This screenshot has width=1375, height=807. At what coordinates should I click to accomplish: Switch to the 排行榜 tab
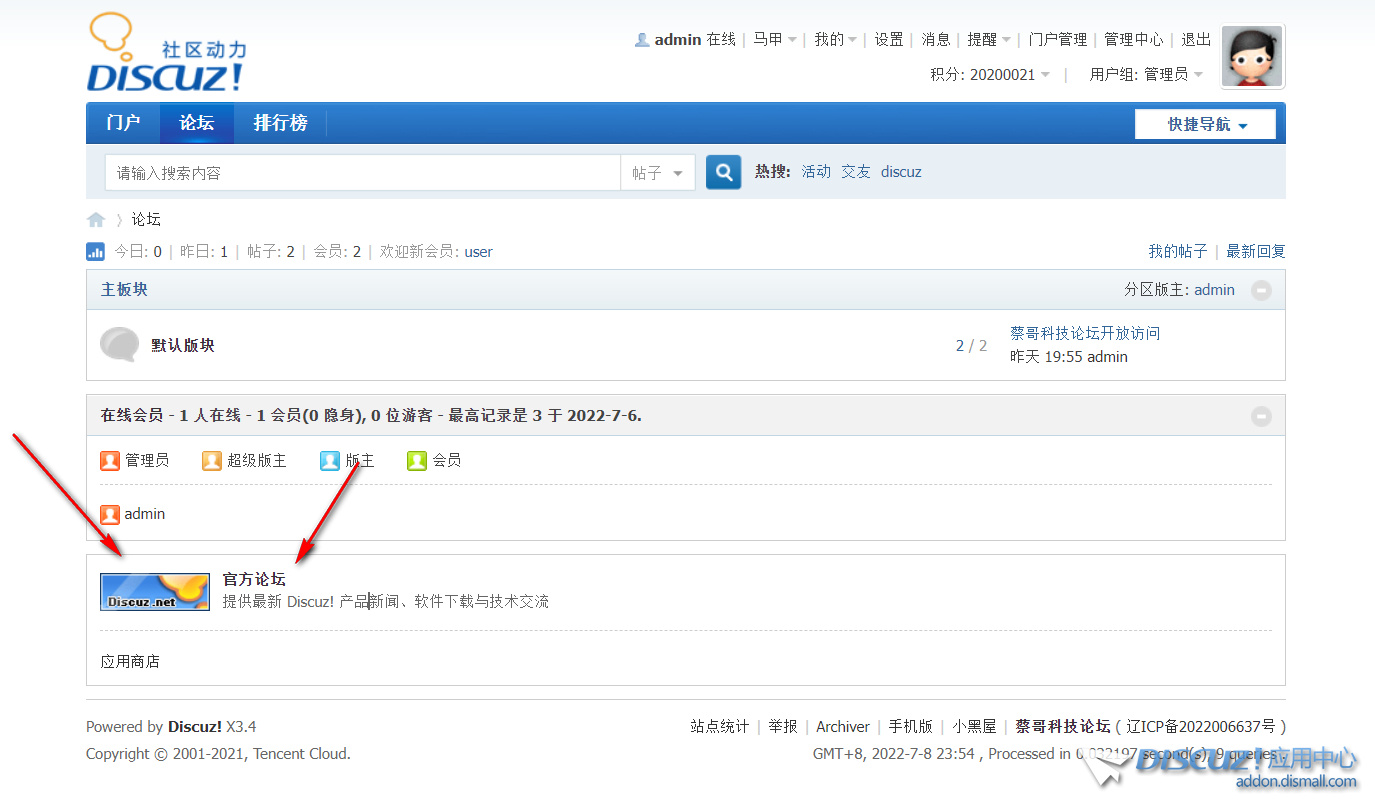pos(280,123)
